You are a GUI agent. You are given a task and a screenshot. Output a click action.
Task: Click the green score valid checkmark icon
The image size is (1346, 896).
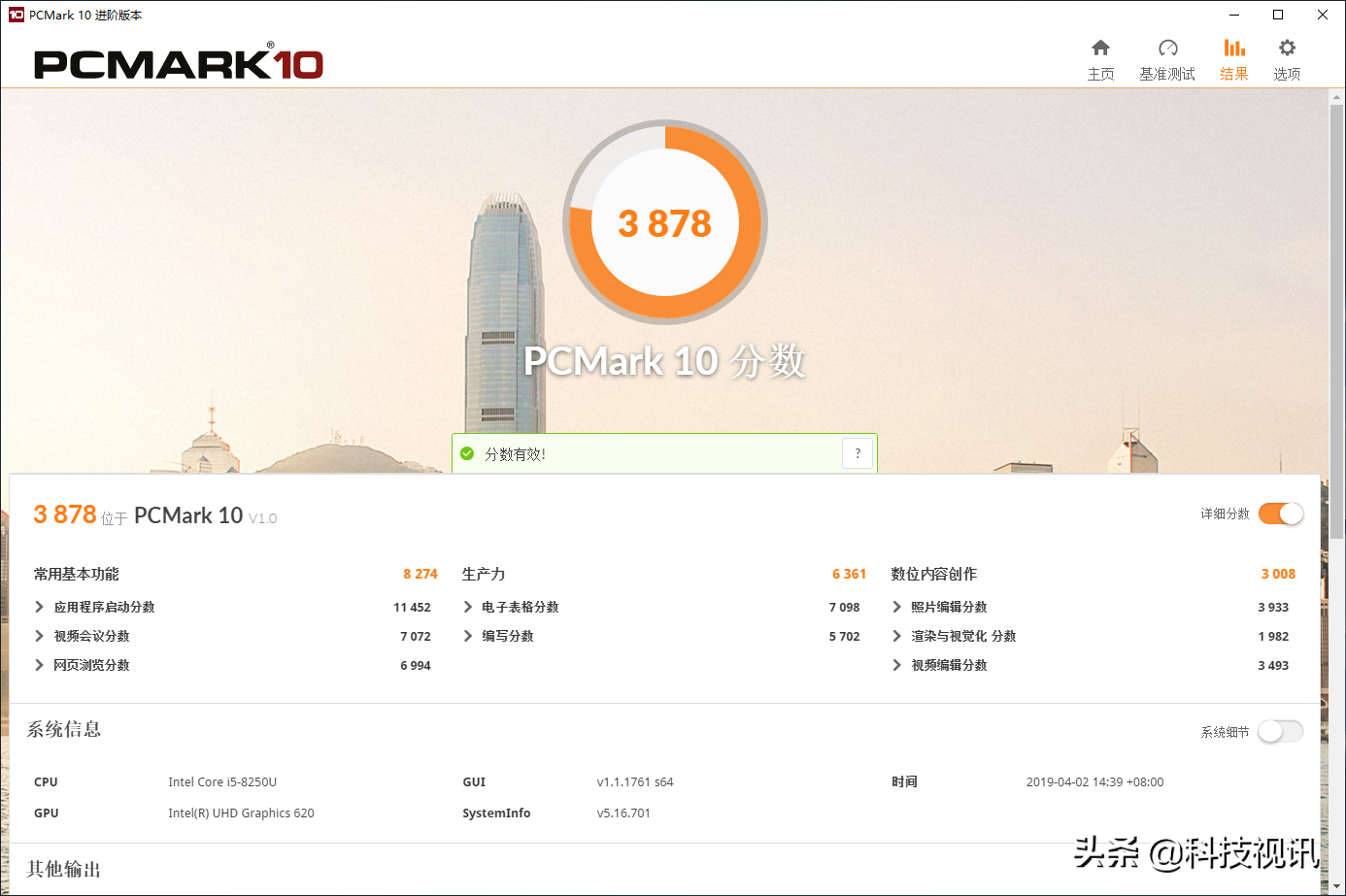click(x=467, y=453)
